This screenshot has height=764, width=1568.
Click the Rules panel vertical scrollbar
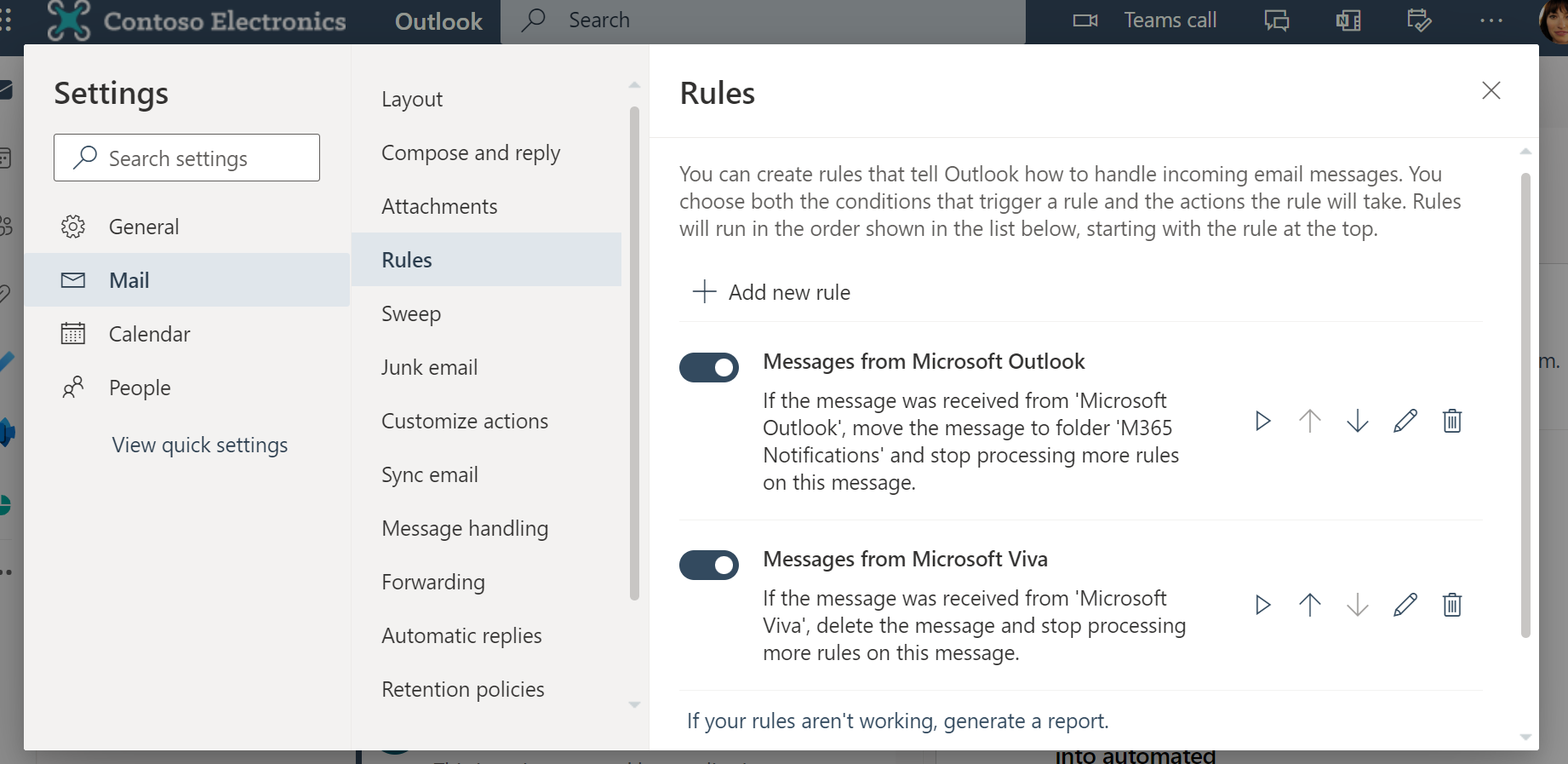[x=1525, y=405]
